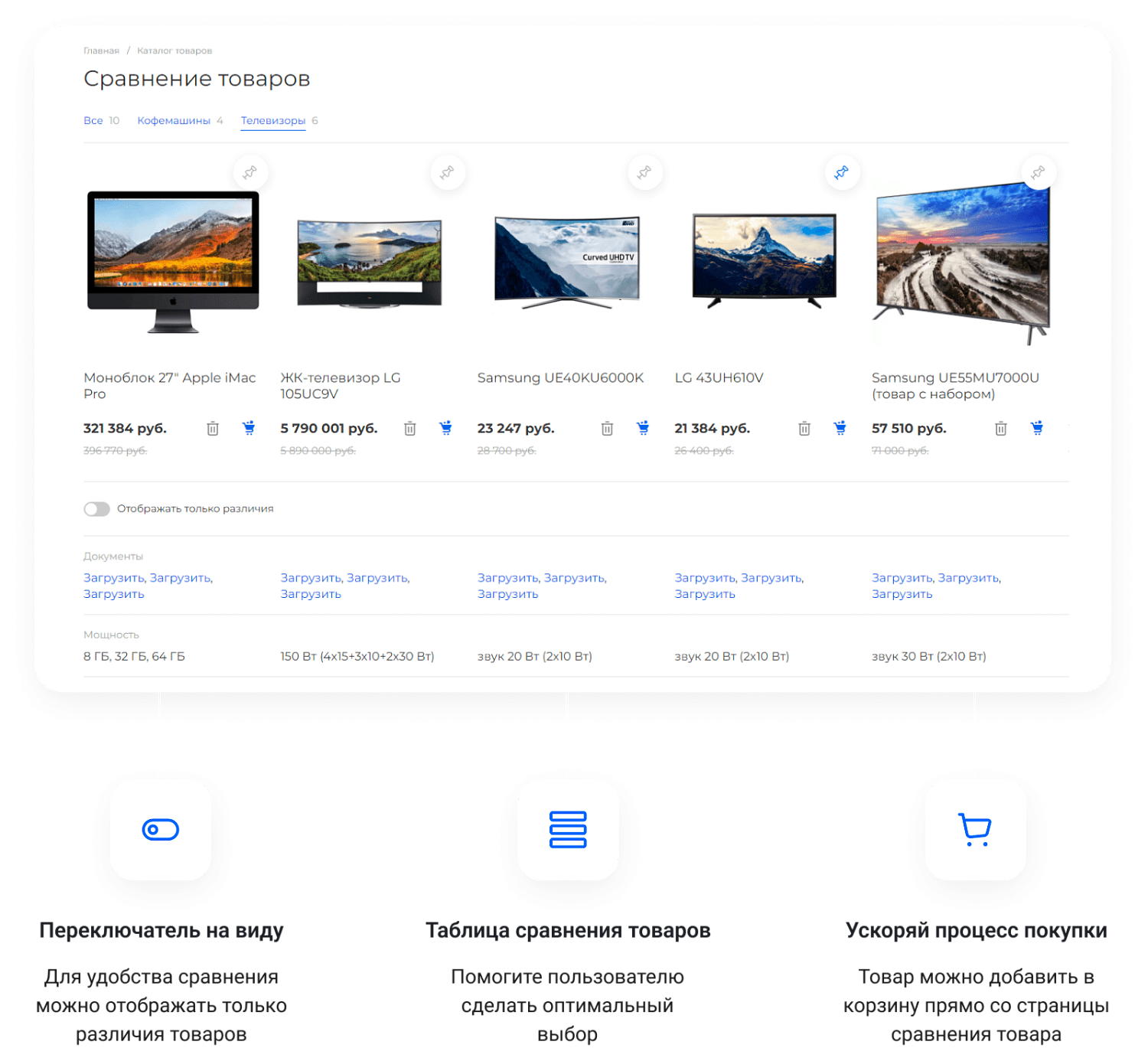Enable the show only differences toggle
1148x1048 pixels.
tap(97, 509)
